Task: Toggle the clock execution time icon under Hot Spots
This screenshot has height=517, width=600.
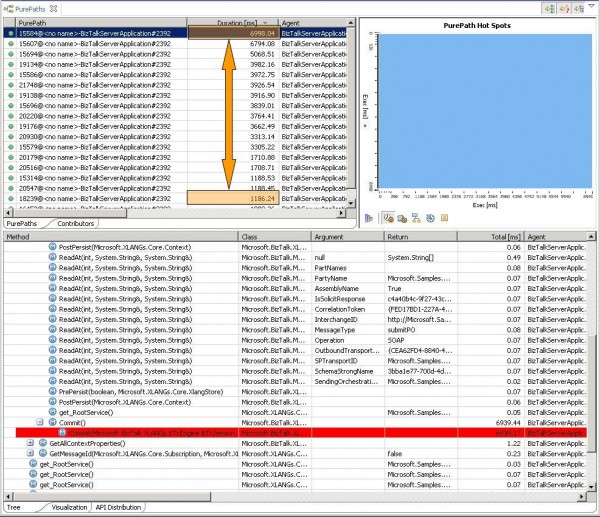Action: tap(388, 218)
